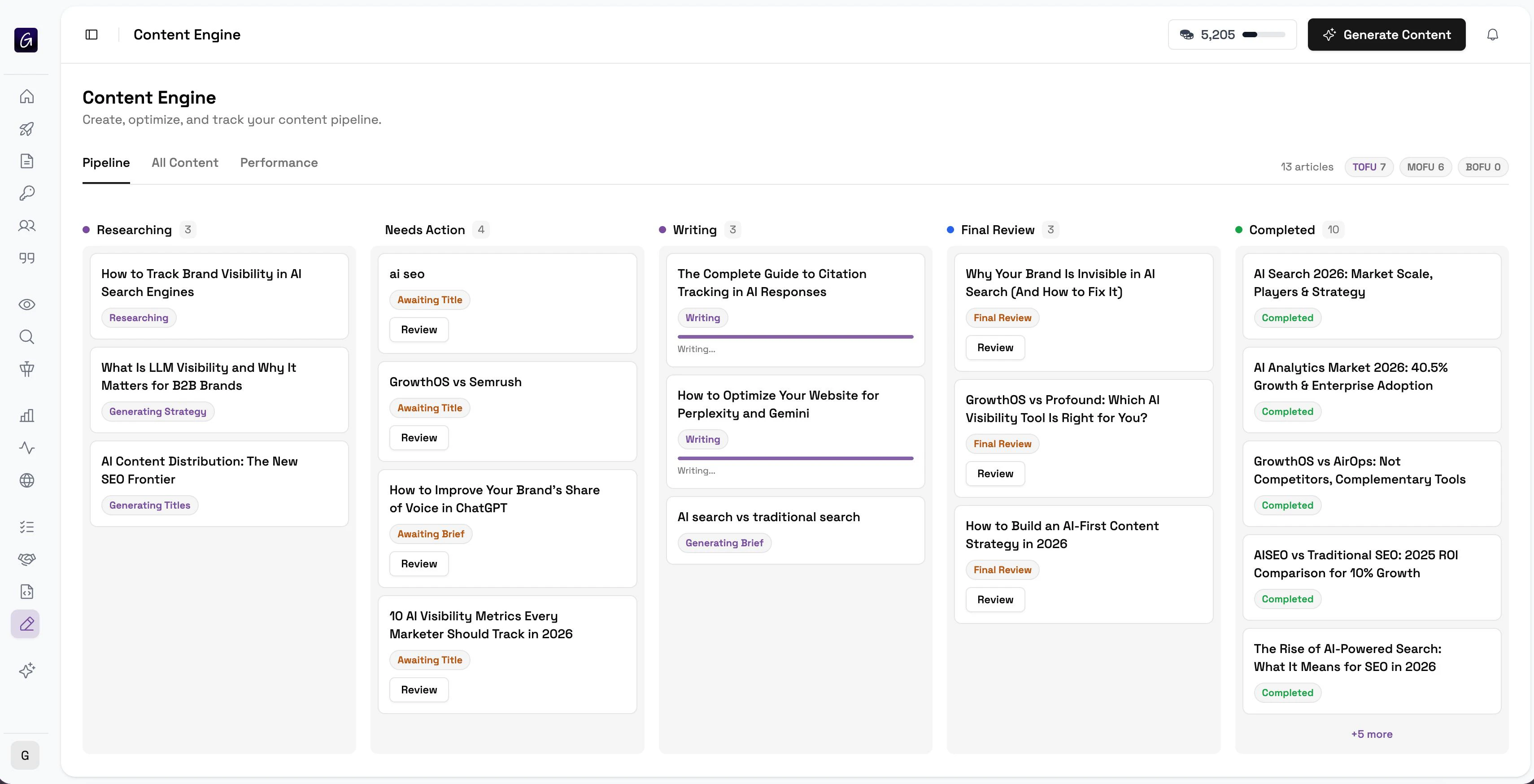Image resolution: width=1534 pixels, height=784 pixels.
Task: Open the G user avatar menu
Action: [25, 755]
